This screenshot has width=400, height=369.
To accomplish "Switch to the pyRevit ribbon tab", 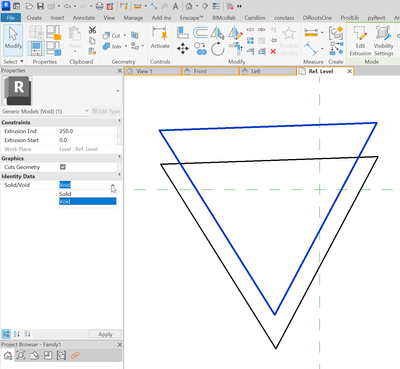I will [376, 18].
